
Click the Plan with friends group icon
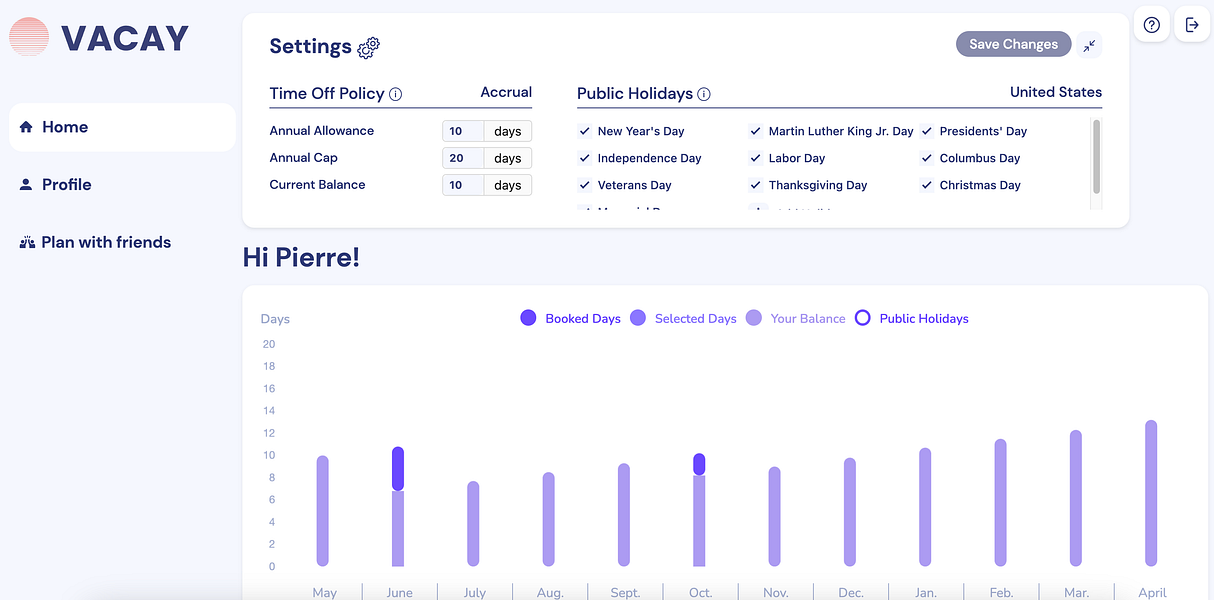[x=27, y=242]
